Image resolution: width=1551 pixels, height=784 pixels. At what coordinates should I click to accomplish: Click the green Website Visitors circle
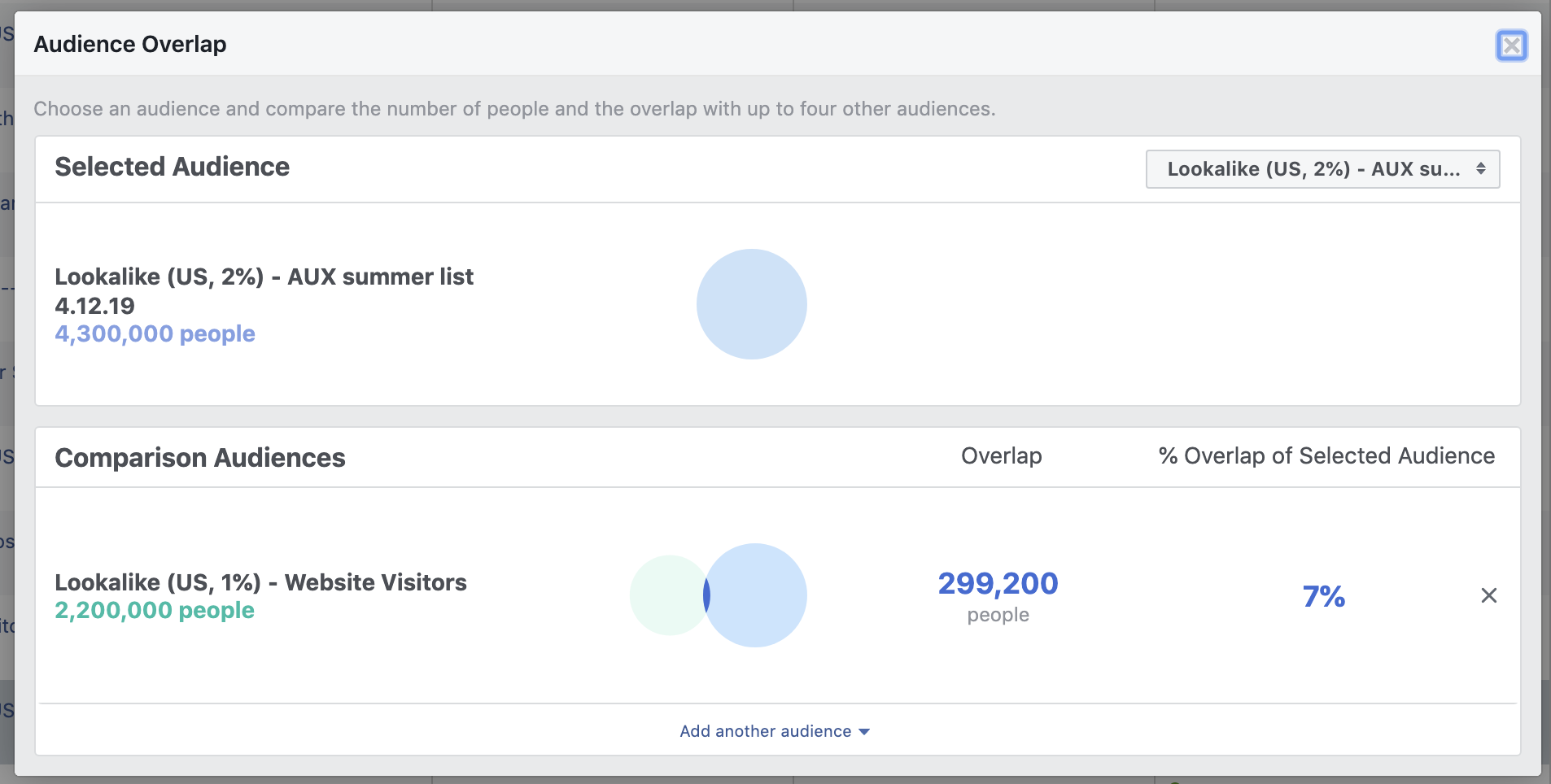(x=663, y=595)
